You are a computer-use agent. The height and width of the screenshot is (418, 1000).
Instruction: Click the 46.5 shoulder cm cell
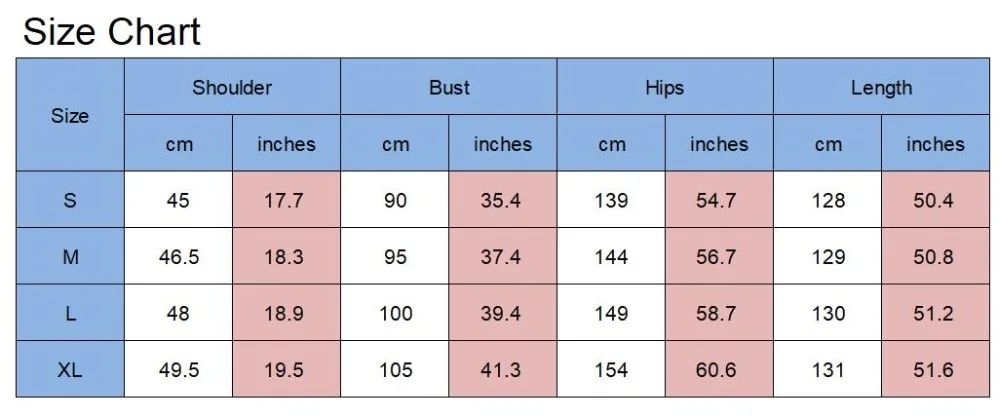click(179, 257)
